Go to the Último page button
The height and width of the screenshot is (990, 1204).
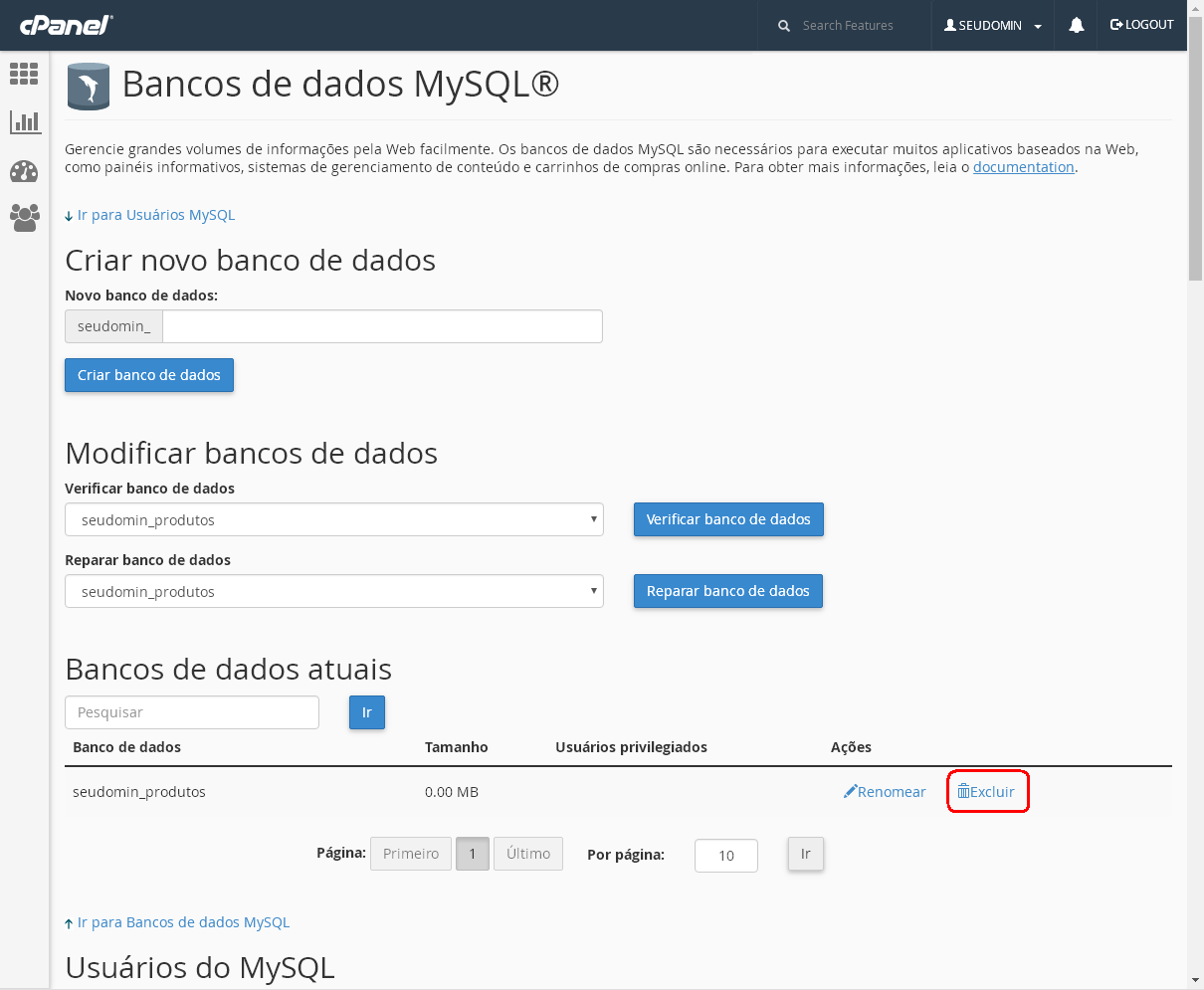[528, 854]
